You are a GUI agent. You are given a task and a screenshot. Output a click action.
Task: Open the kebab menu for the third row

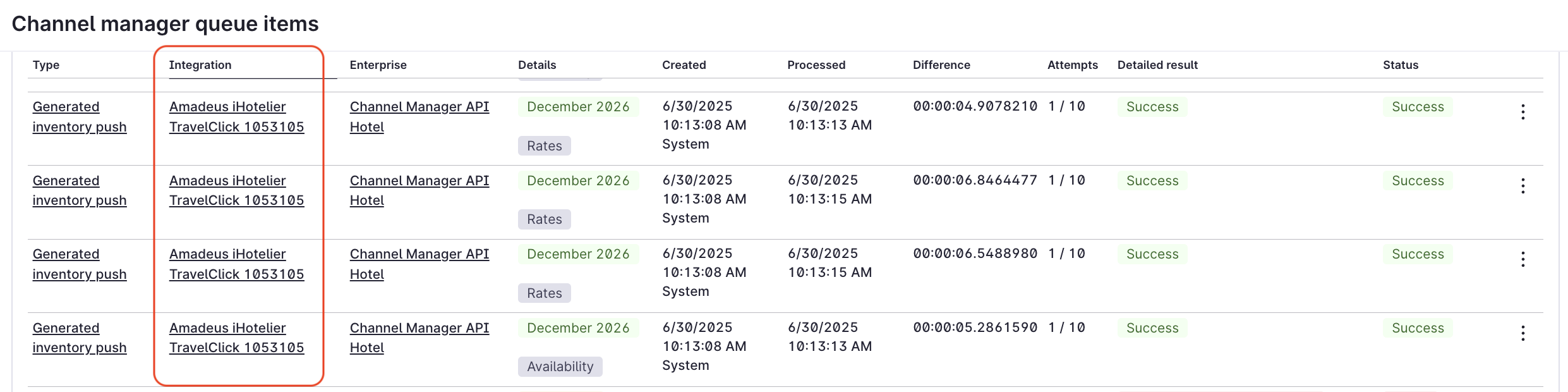[x=1523, y=259]
